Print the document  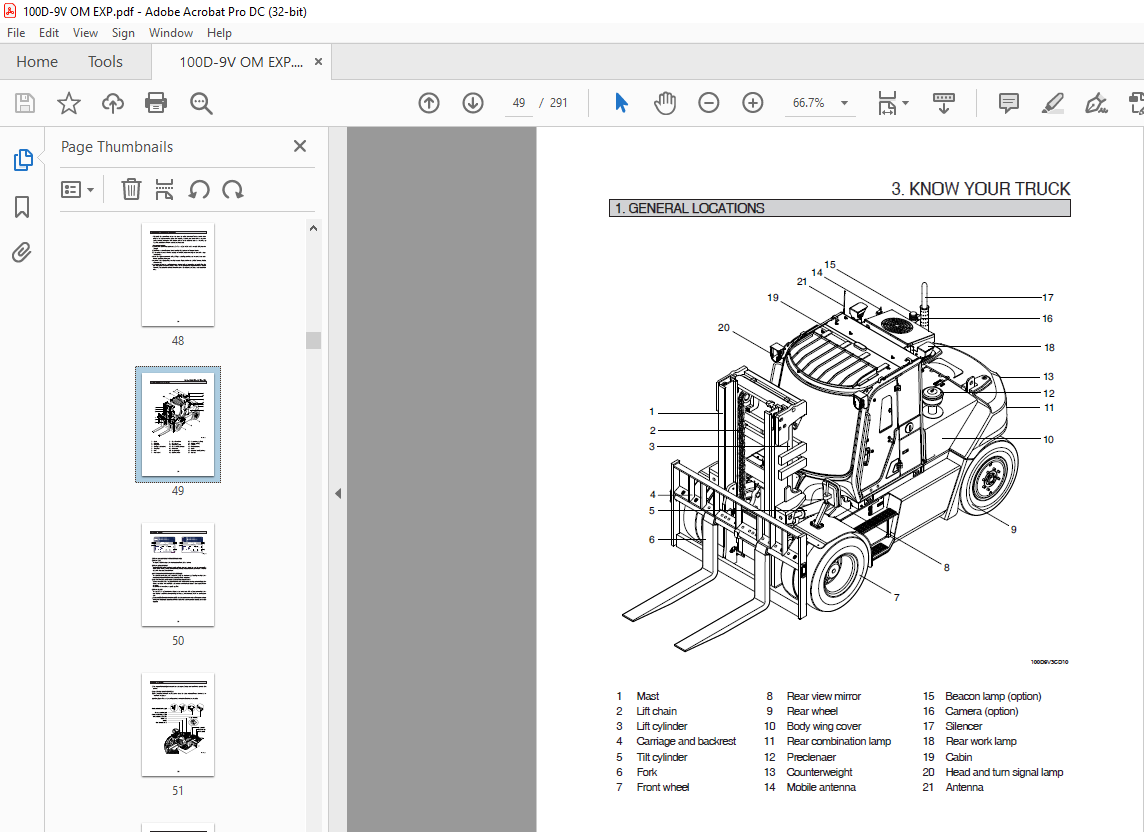coord(156,103)
